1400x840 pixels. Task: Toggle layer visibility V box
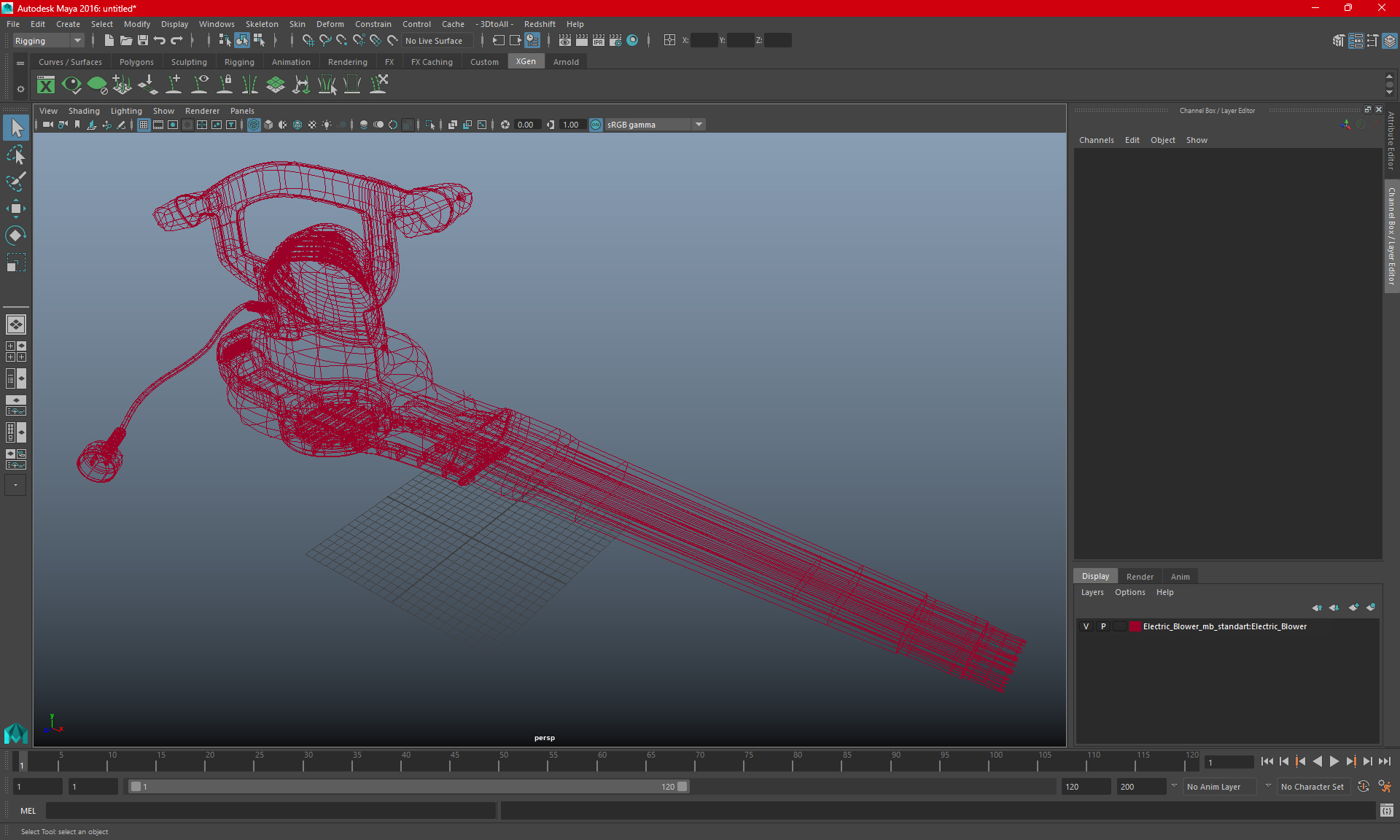tap(1086, 626)
